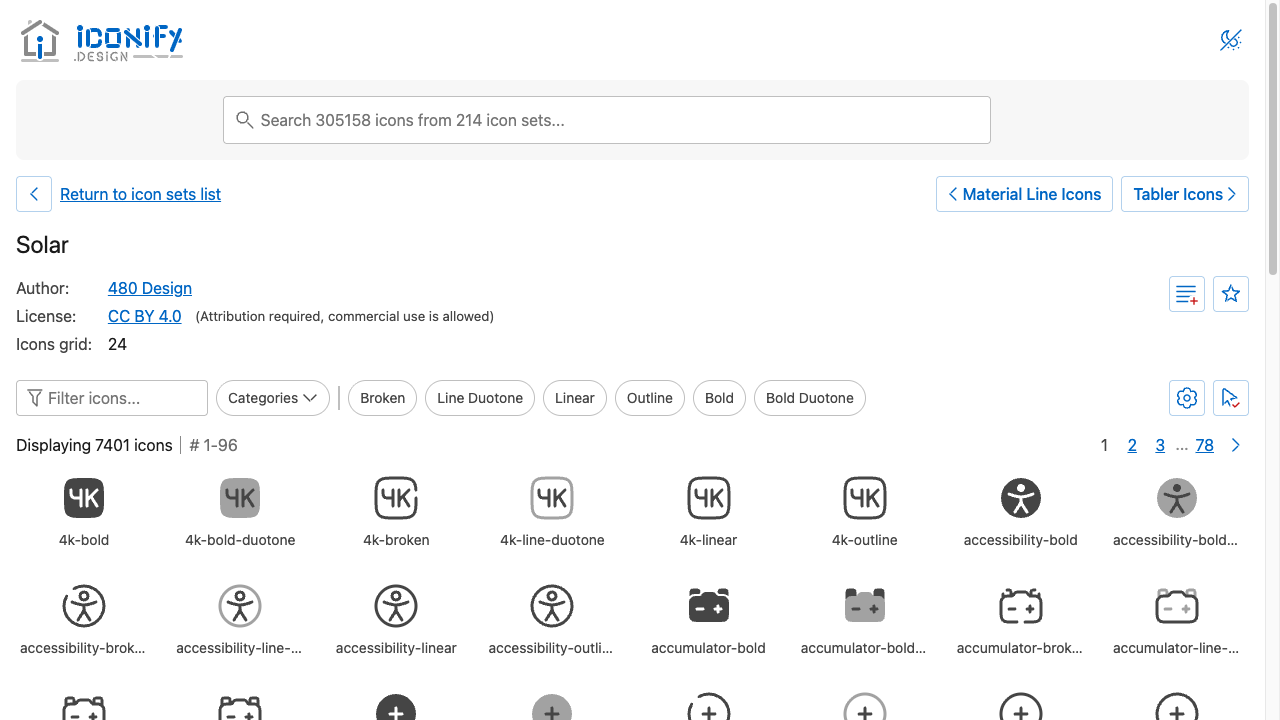Click the next page chevron arrow
This screenshot has width=1280, height=720.
pos(1236,446)
